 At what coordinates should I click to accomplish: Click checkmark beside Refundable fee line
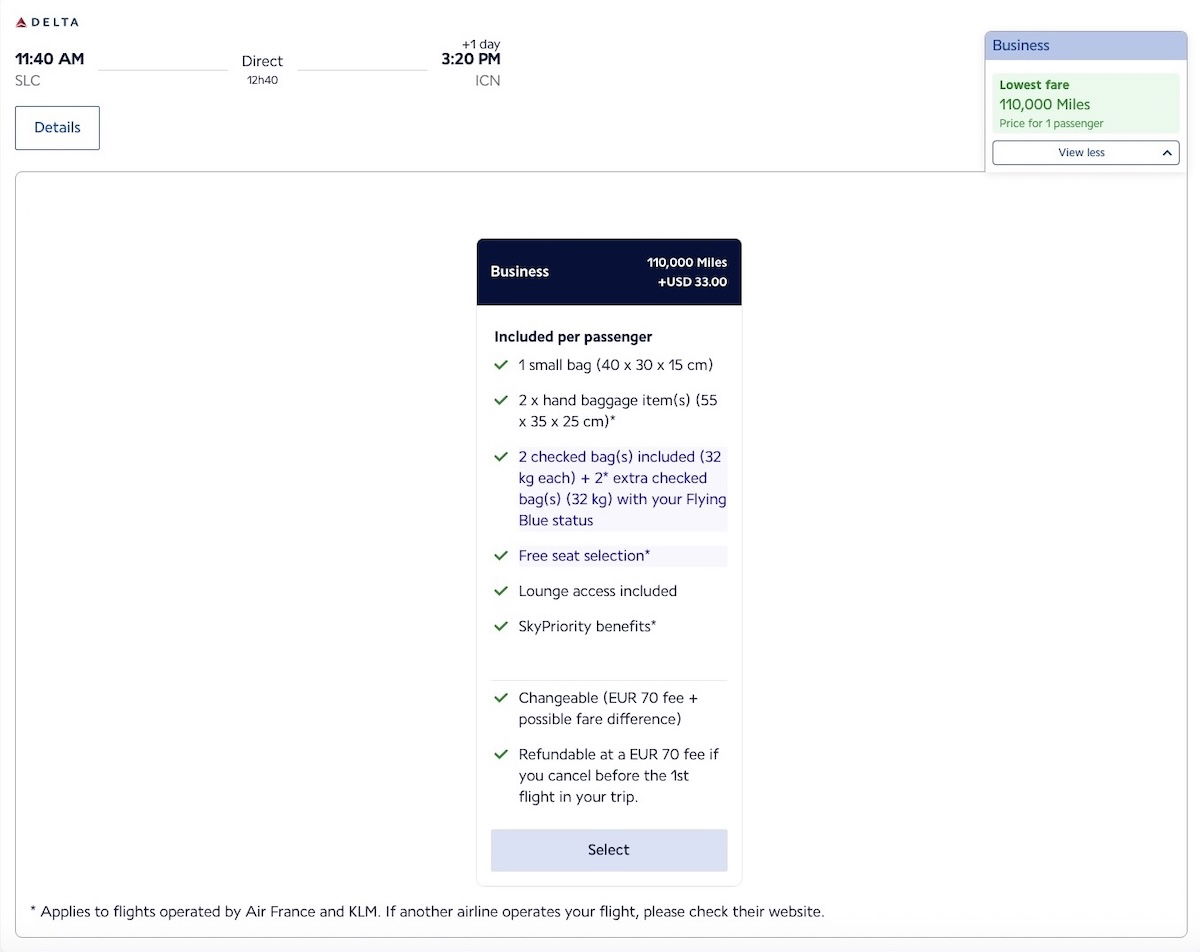[x=502, y=755]
